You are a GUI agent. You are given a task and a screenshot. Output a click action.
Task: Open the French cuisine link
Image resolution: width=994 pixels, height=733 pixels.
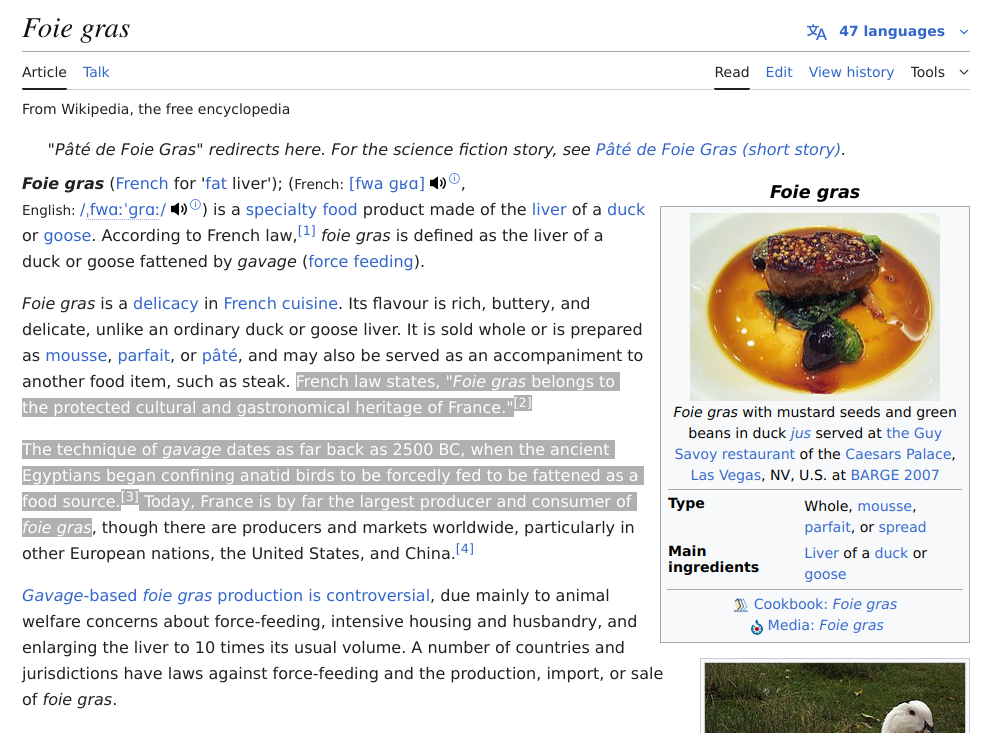point(280,303)
